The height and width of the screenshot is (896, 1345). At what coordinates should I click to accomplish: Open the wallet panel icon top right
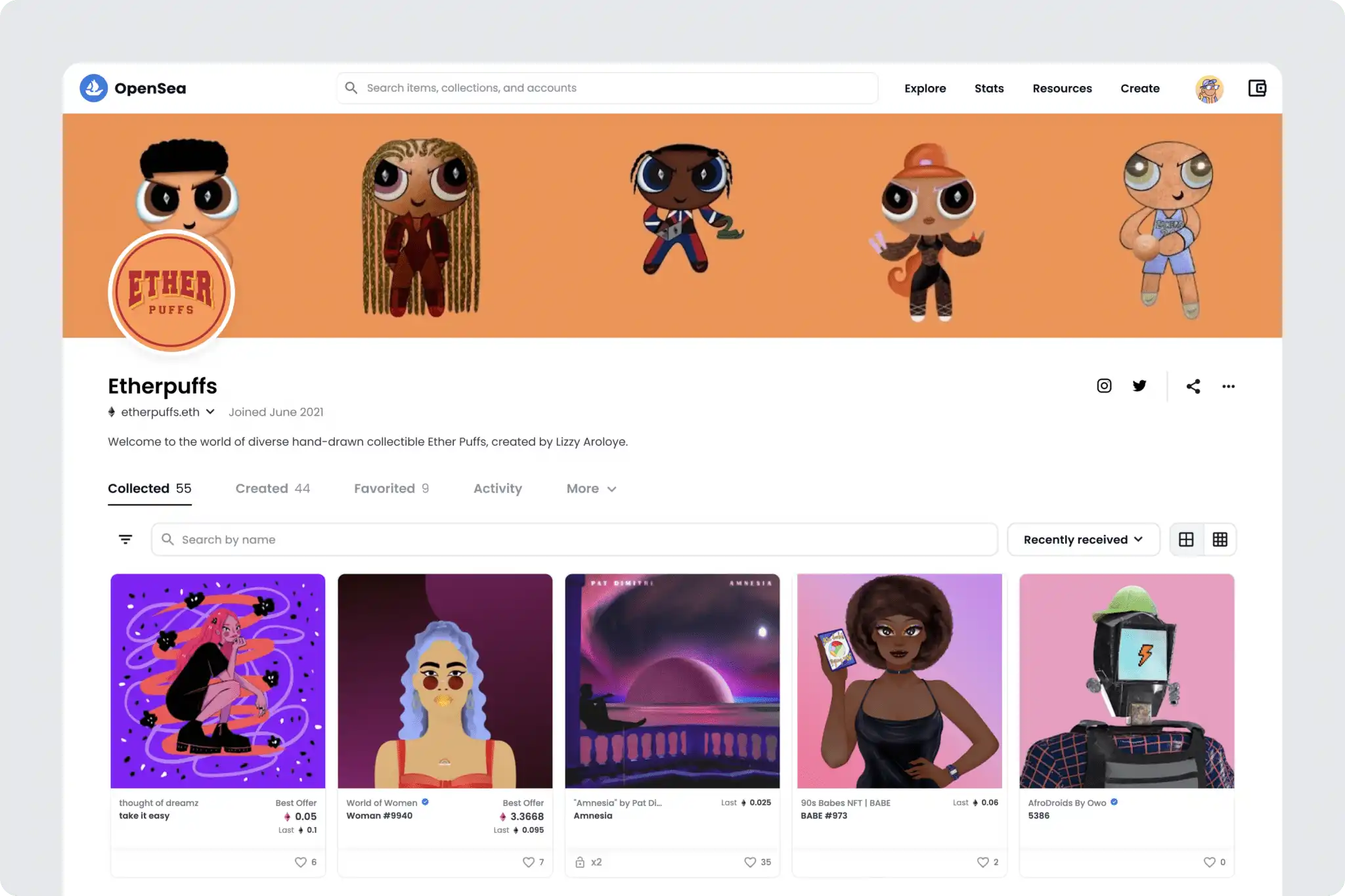point(1258,88)
